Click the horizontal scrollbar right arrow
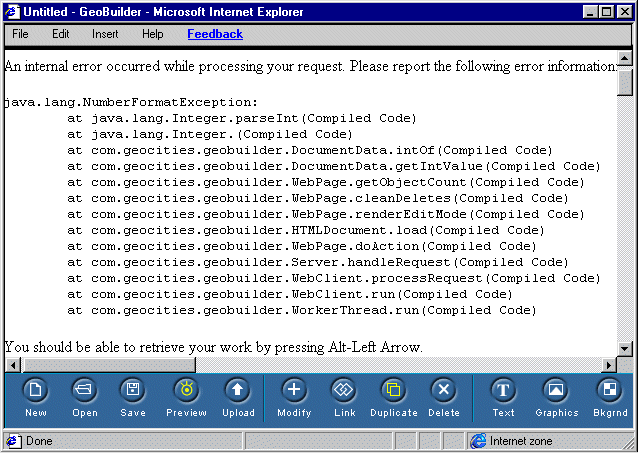Screen dimensions: 638x453 [609, 365]
